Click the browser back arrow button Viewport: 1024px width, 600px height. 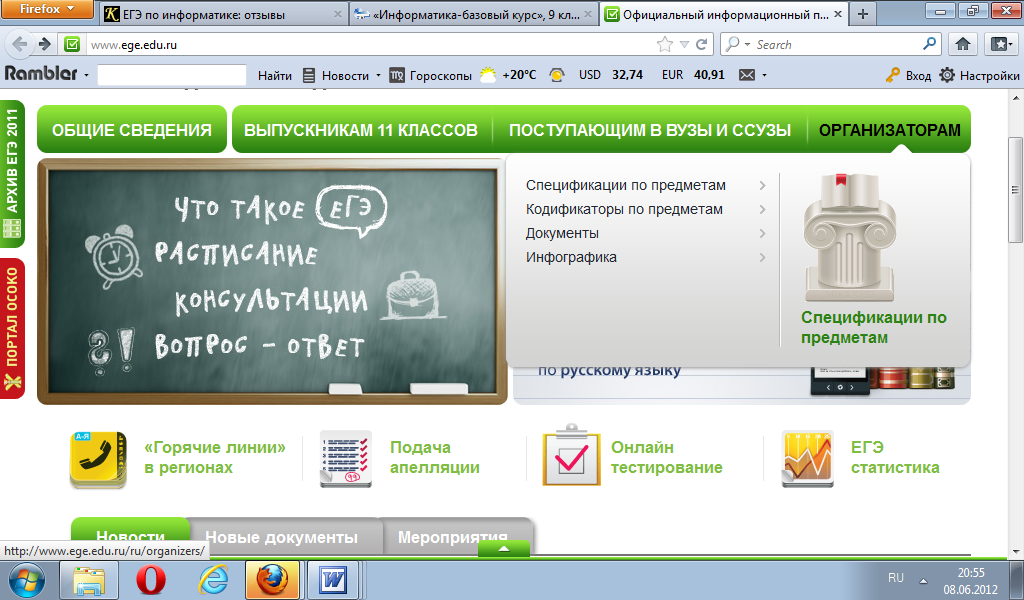point(20,44)
